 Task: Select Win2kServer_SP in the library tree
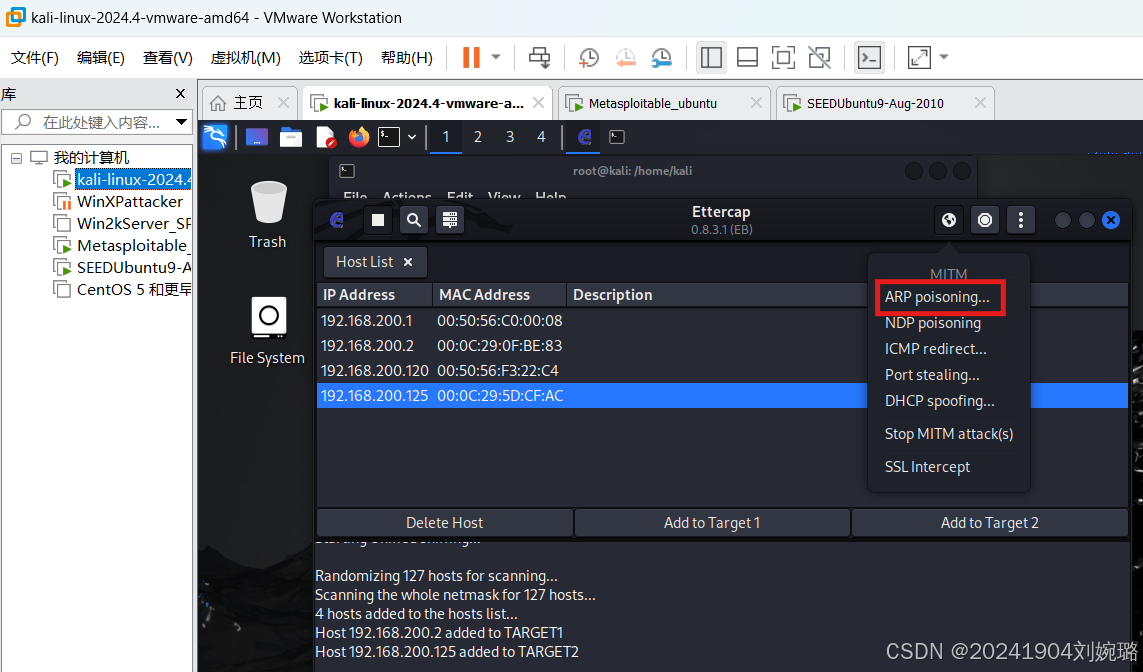133,223
